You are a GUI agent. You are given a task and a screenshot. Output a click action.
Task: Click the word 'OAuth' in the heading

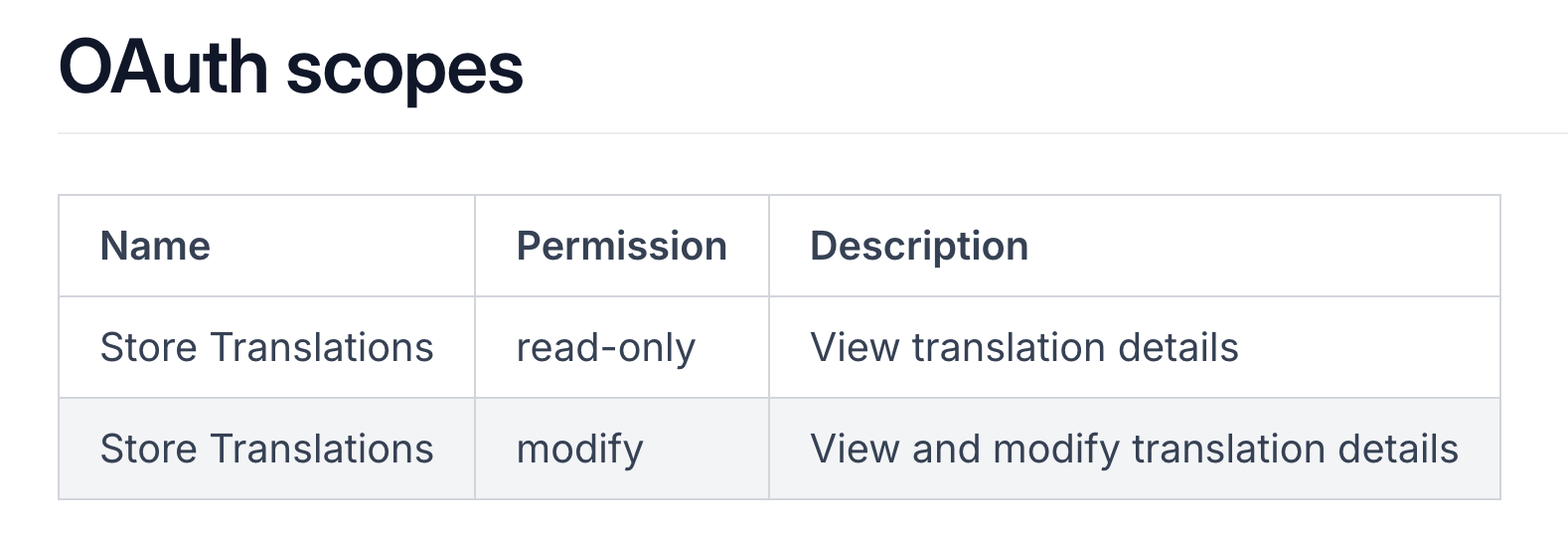coord(164,68)
